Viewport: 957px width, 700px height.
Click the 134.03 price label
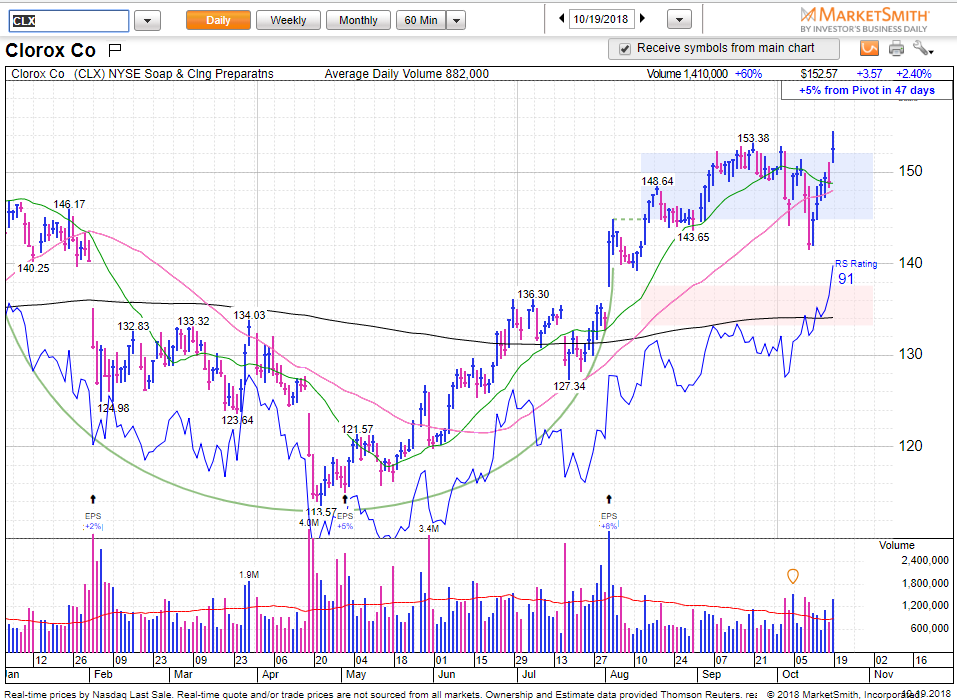pyautogui.click(x=250, y=316)
